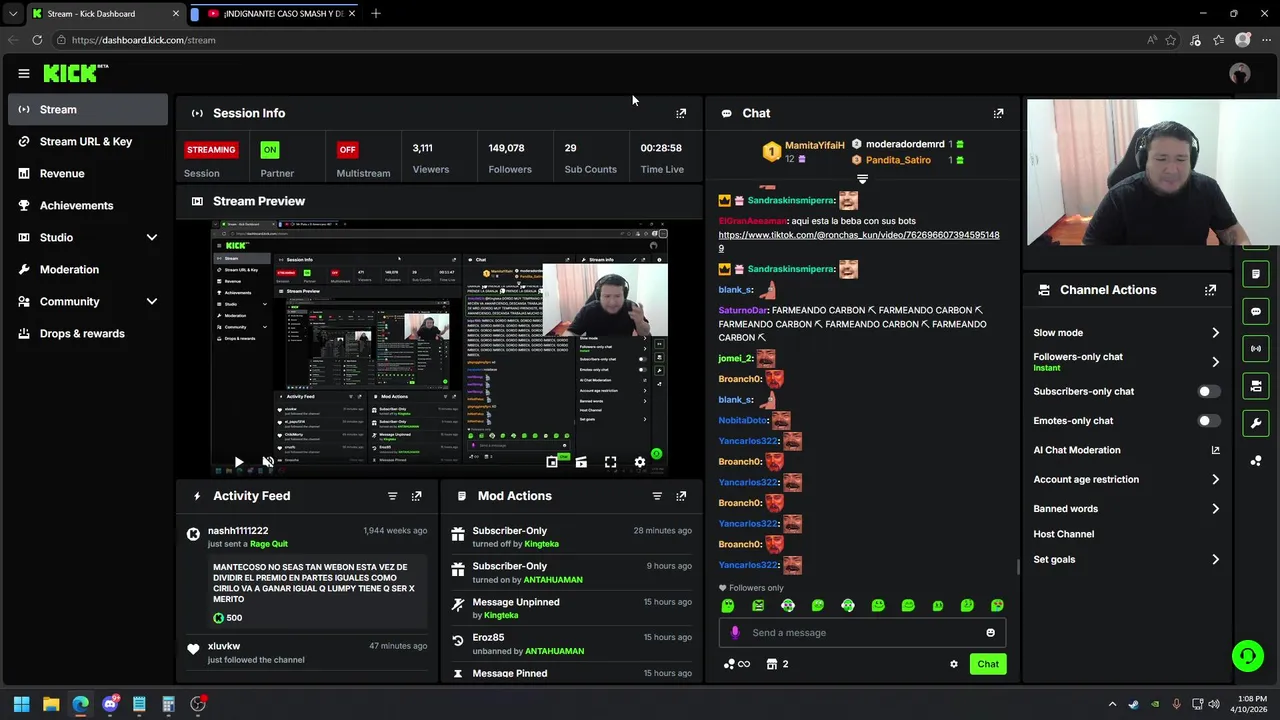This screenshot has height=720, width=1280.
Task: Filter the Activity Feed list
Action: 392,496
